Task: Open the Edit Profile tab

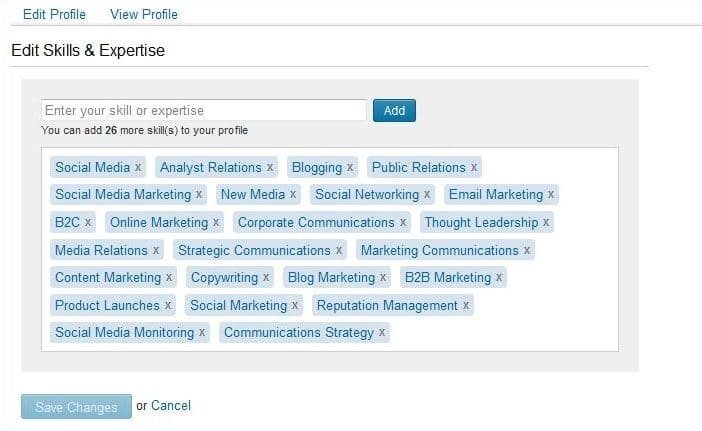Action: (x=54, y=14)
